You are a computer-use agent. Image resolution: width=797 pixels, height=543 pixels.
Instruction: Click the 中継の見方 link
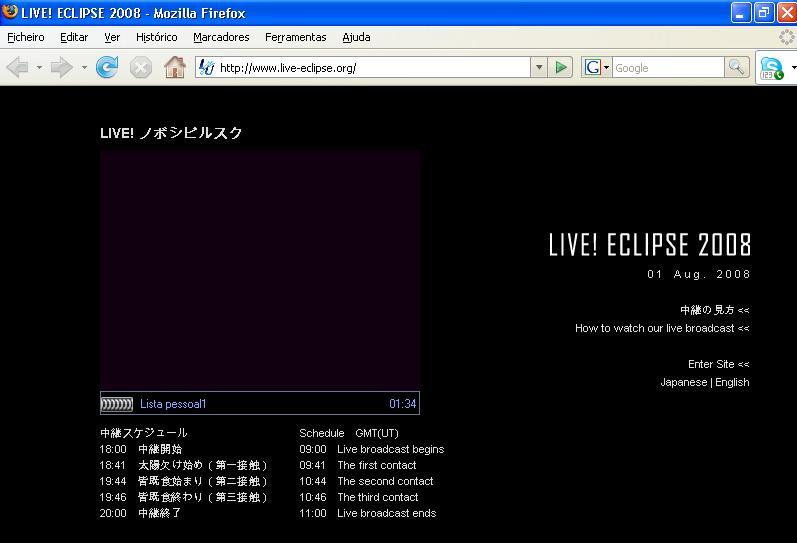pos(715,310)
